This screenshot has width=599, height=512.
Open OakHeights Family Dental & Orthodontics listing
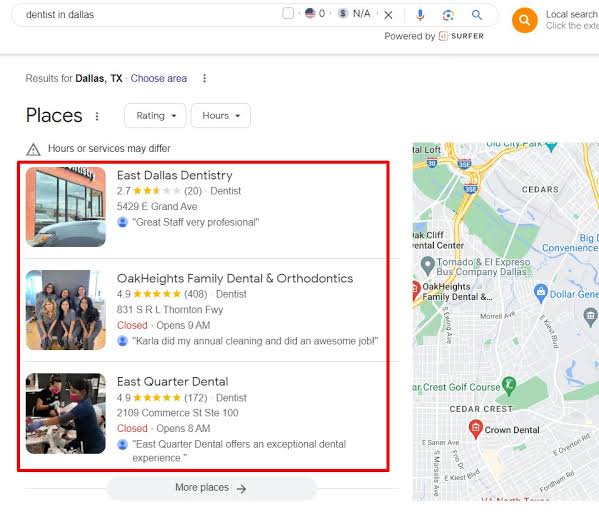click(x=235, y=279)
